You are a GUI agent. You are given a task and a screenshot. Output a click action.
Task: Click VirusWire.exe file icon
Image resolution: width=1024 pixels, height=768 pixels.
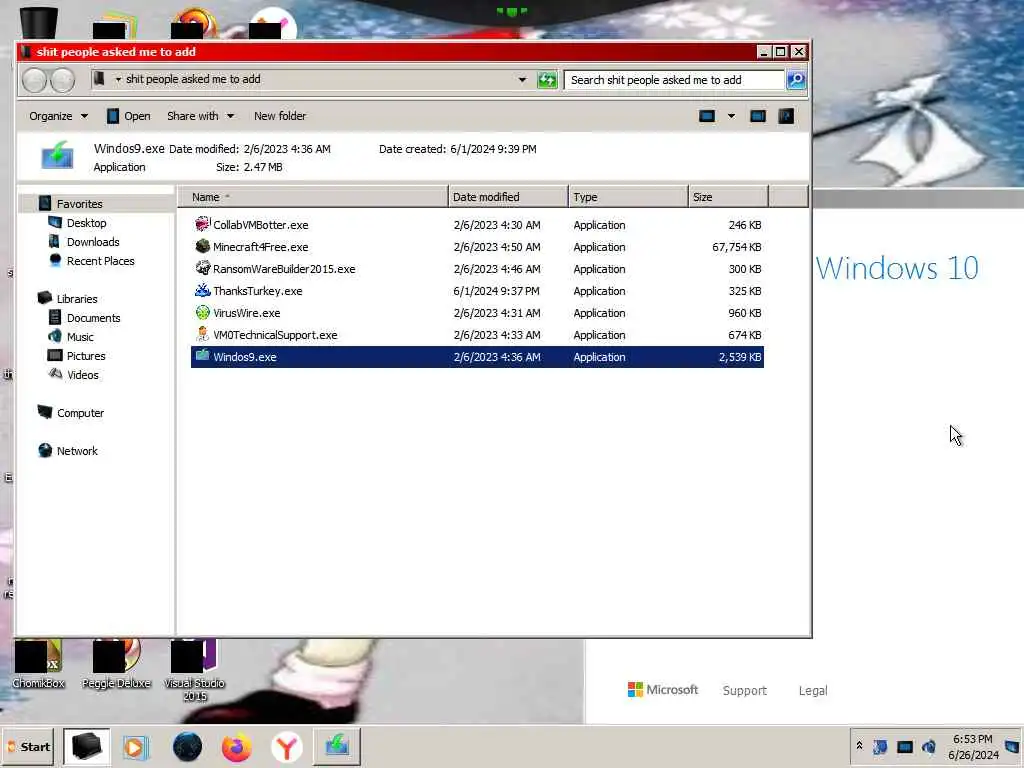202,312
